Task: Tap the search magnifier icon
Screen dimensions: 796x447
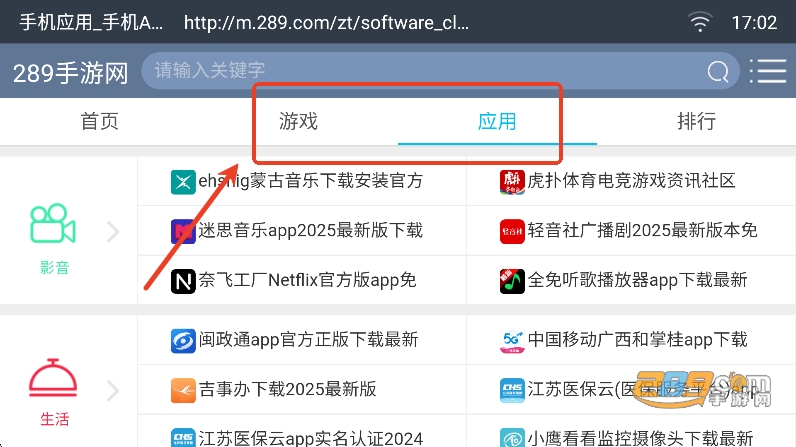Action: click(x=718, y=72)
